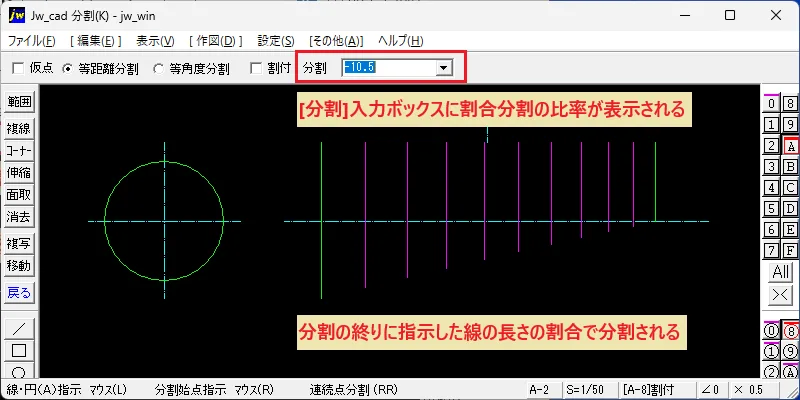Toggle active layer A button
800x400 pixels.
coord(790,146)
